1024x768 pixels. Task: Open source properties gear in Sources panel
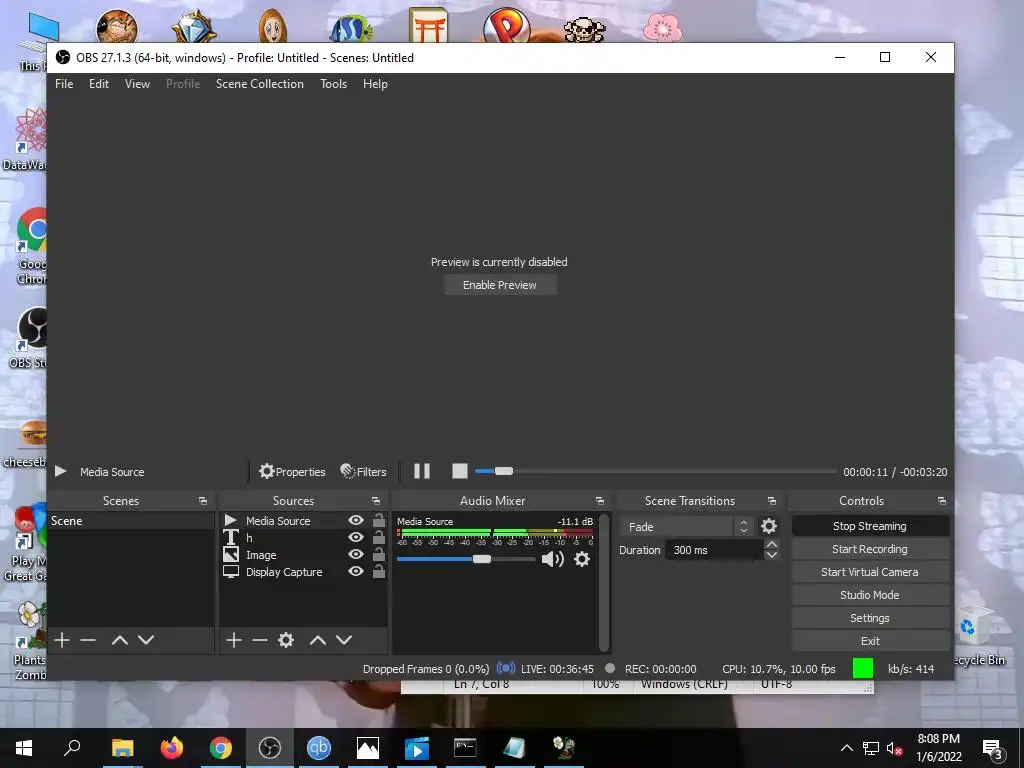pyautogui.click(x=286, y=640)
